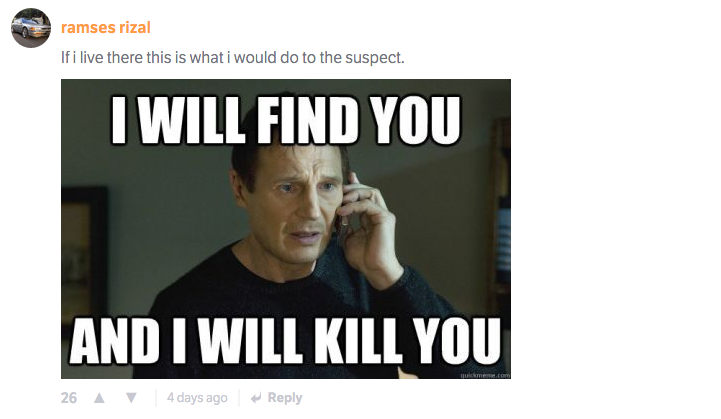
Task: Click the vote count showing 26
Action: (x=69, y=398)
